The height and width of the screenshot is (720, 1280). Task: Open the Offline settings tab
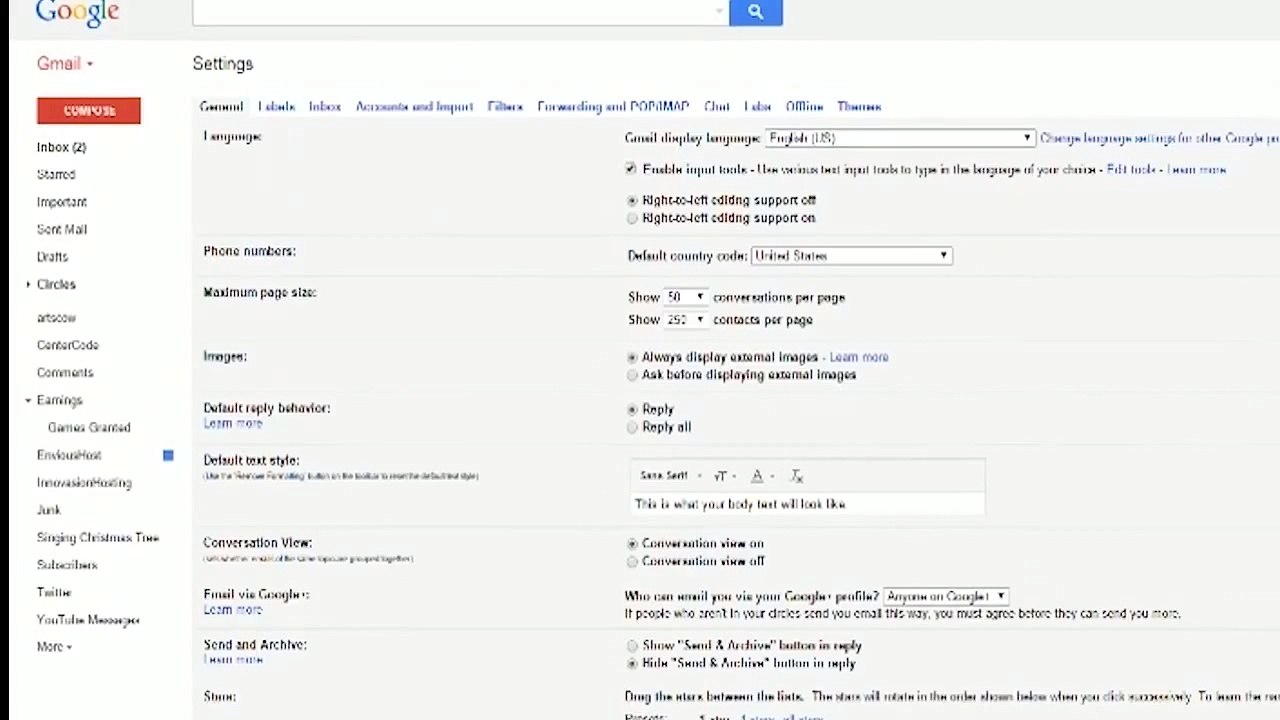805,106
